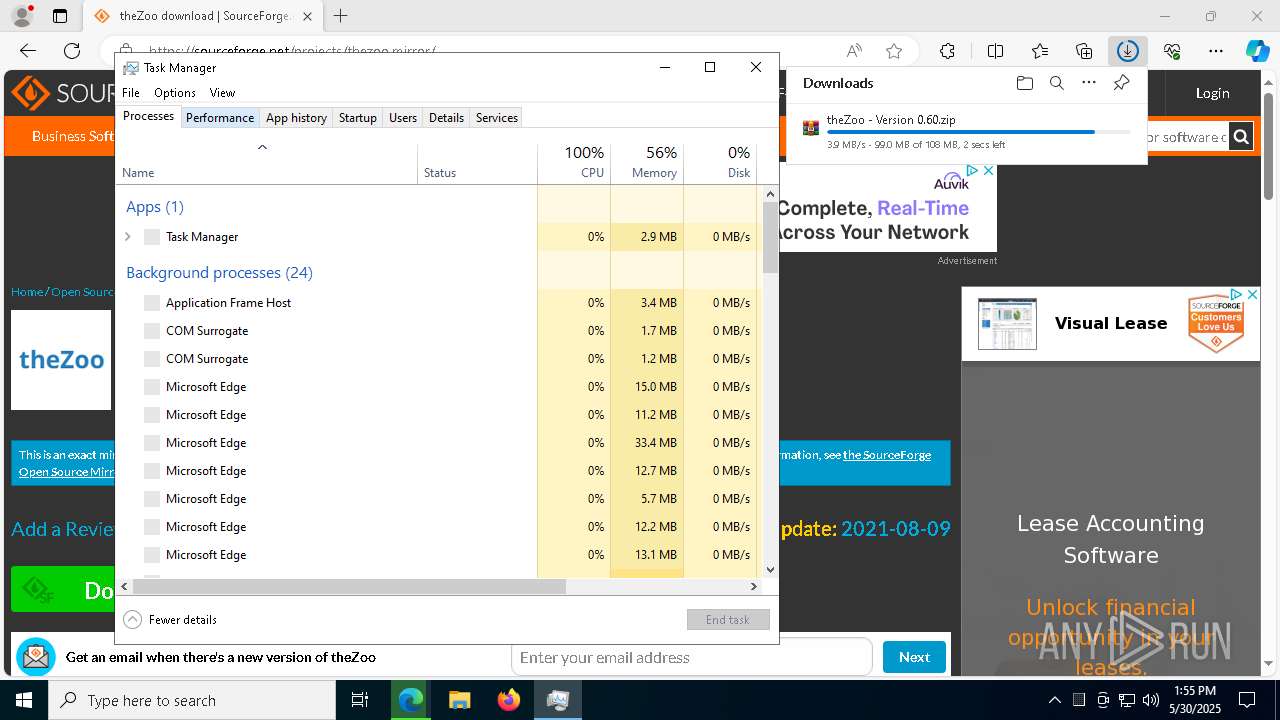The width and height of the screenshot is (1280, 720).
Task: Collapse Task Manager with Fewer details
Action: click(170, 620)
